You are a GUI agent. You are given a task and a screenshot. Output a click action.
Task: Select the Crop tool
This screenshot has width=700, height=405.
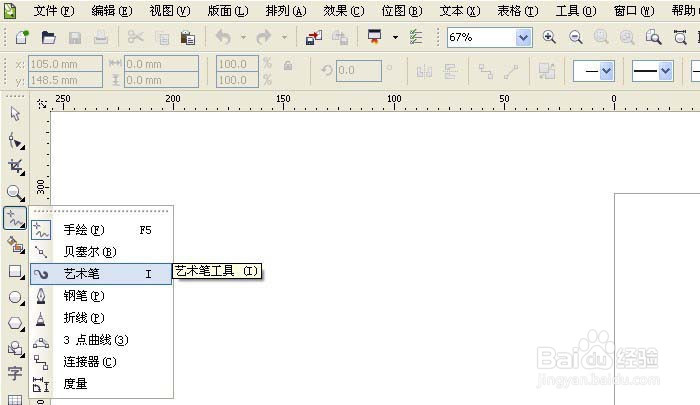[16, 167]
